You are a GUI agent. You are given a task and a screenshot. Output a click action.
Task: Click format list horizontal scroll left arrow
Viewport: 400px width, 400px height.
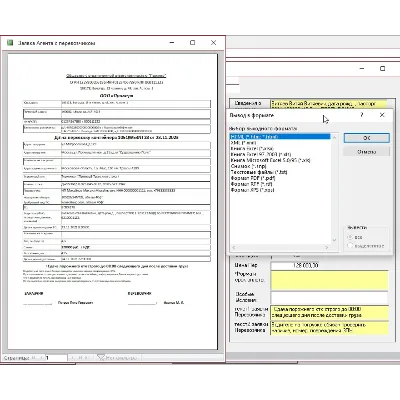tap(233, 247)
